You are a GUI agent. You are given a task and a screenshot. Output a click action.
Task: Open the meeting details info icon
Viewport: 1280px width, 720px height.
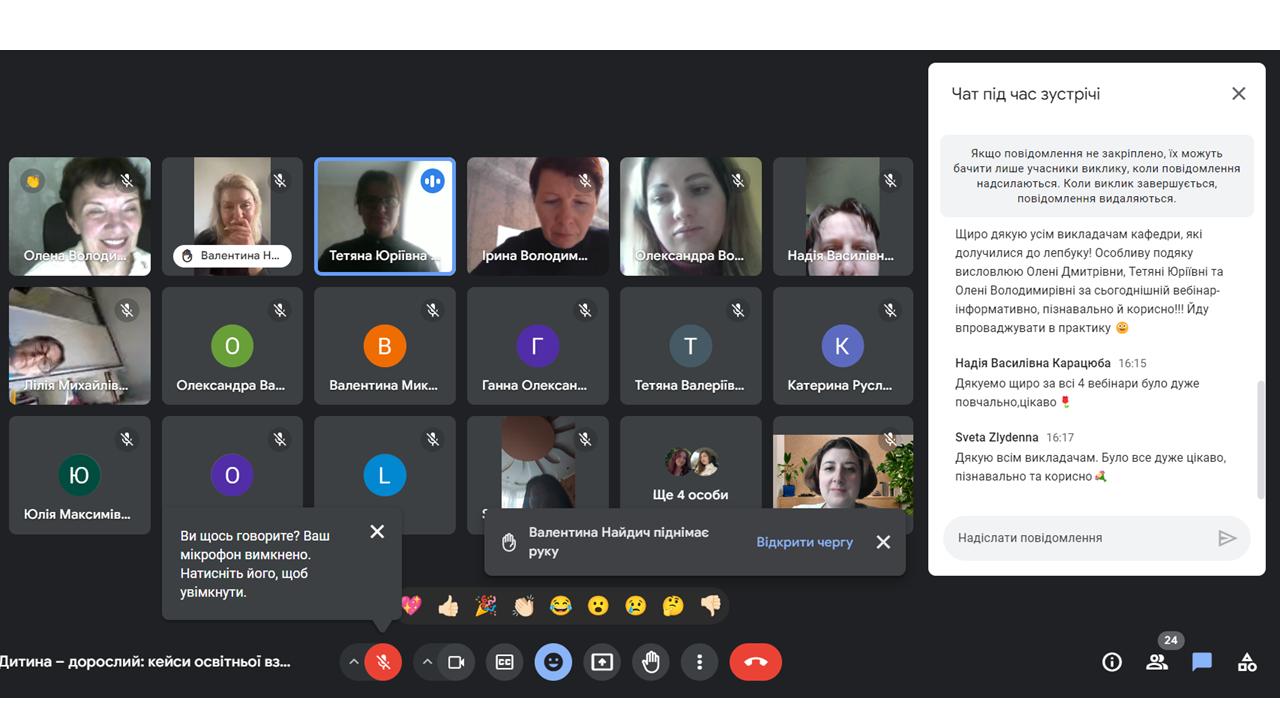click(1111, 662)
